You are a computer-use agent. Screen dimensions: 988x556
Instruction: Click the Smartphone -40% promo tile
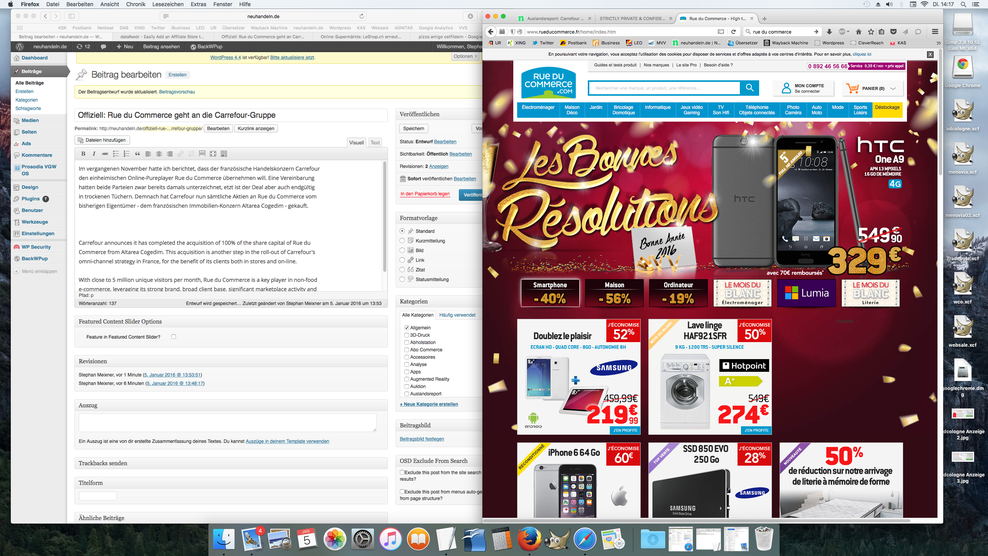550,293
